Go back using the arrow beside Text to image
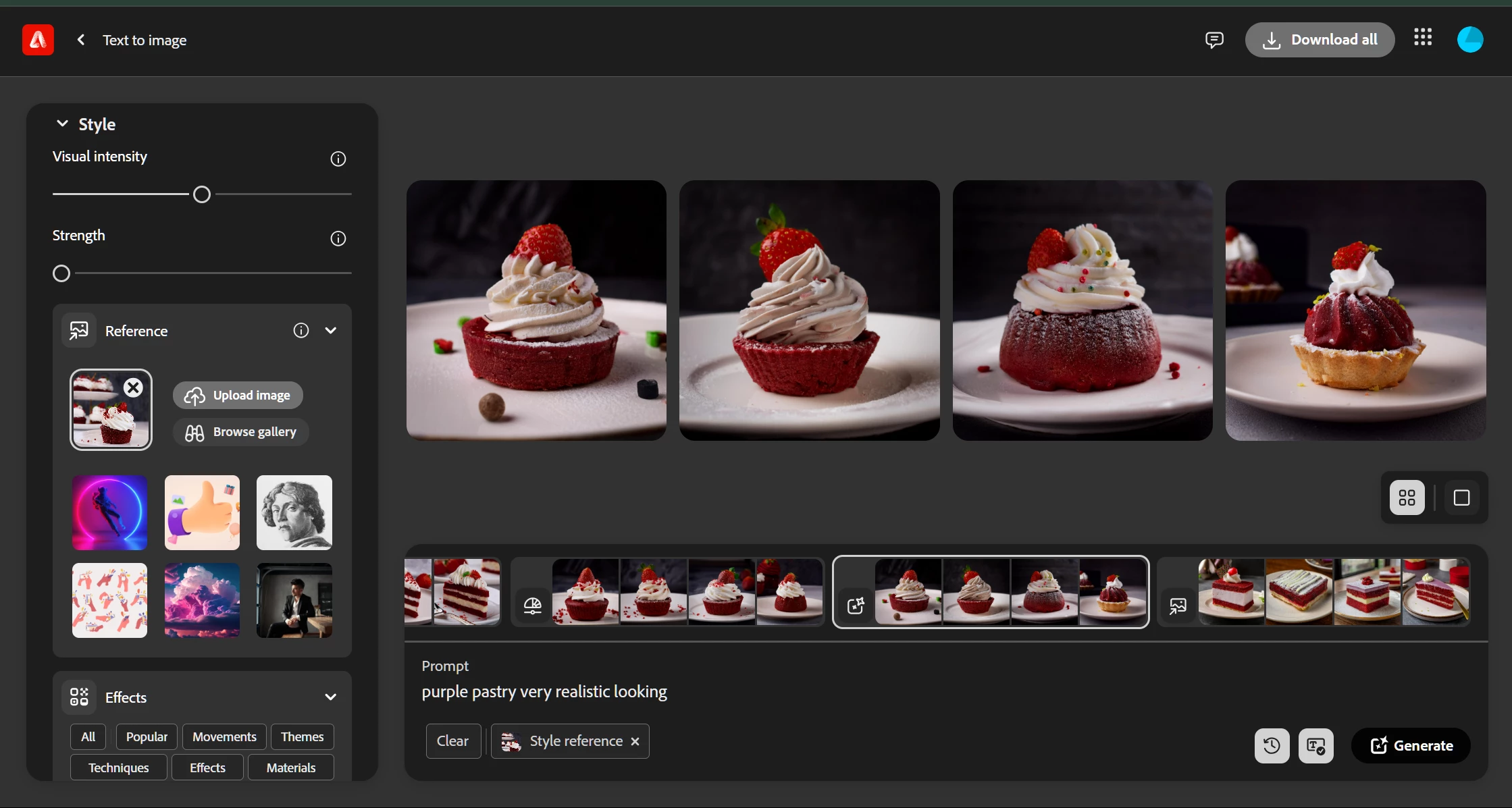The image size is (1512, 808). click(81, 40)
